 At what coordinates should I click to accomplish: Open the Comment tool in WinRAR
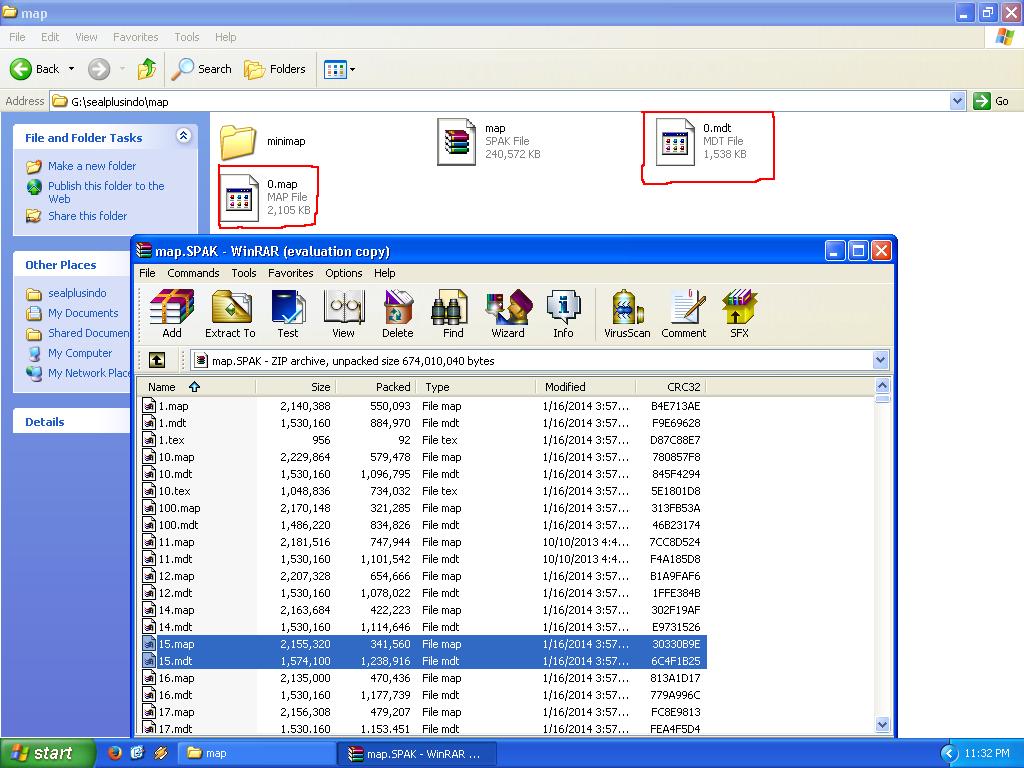tap(683, 315)
